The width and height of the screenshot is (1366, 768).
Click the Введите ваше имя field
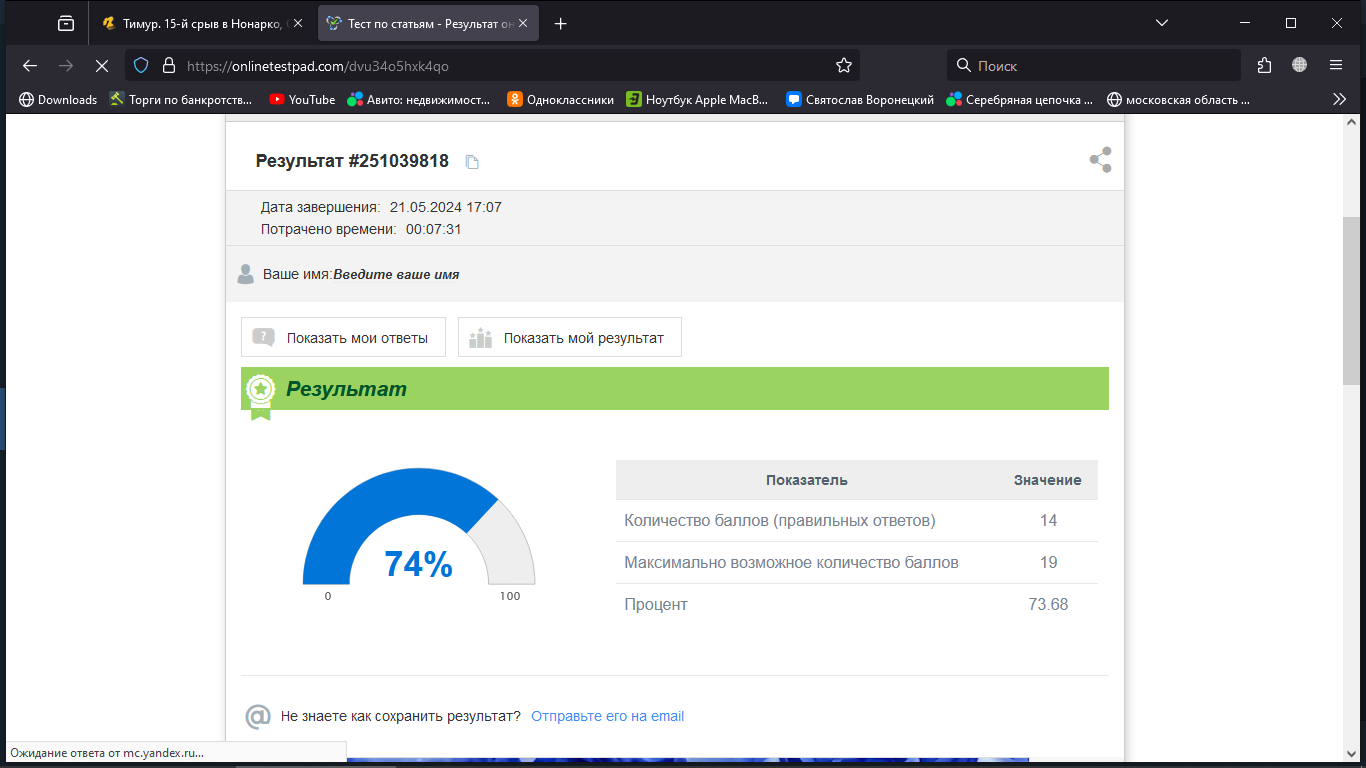(x=396, y=274)
